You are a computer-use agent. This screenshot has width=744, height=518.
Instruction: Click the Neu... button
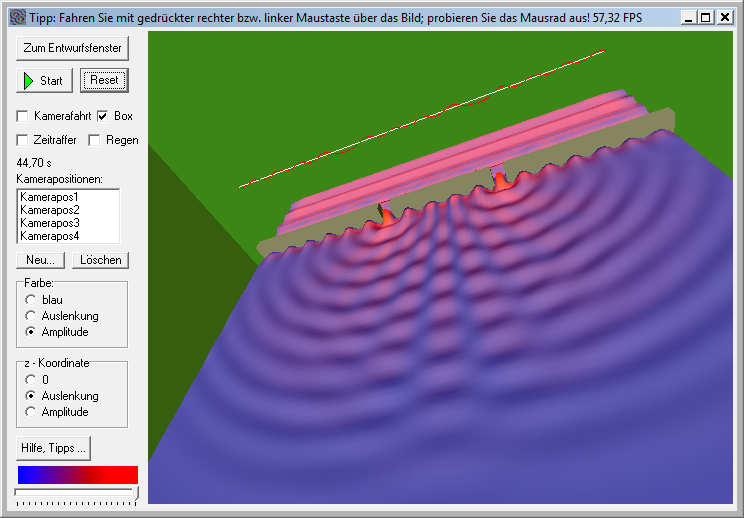(x=41, y=260)
